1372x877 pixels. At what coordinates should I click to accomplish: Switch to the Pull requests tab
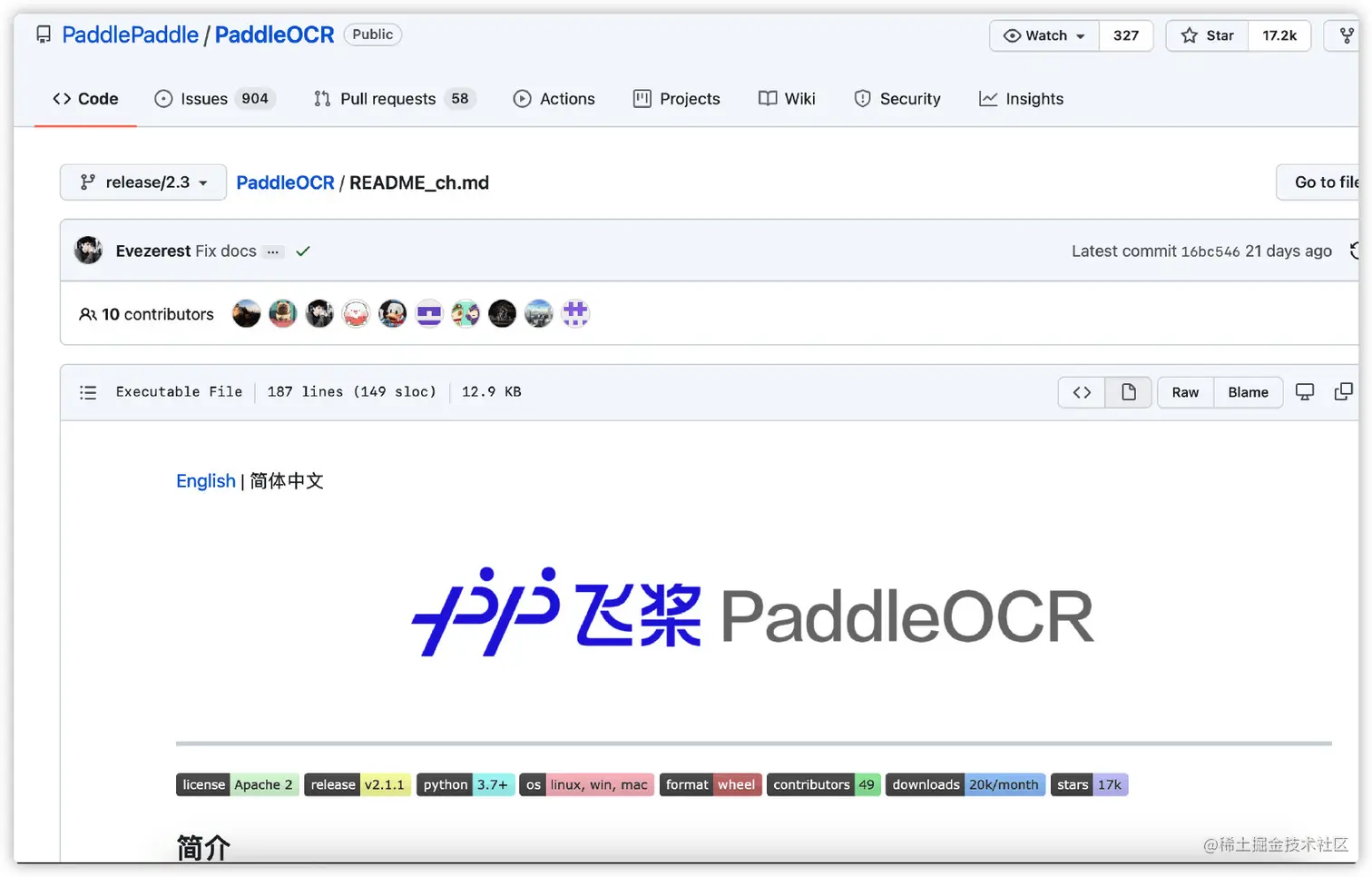394,99
